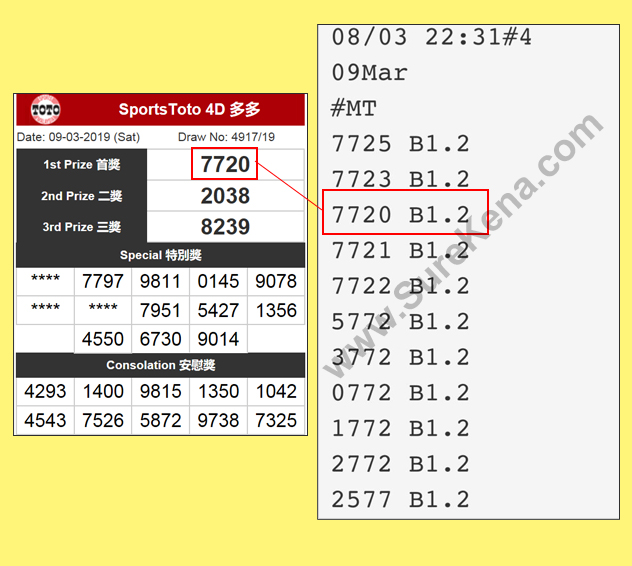This screenshot has width=632, height=566.
Task: Click ticket line 5772 B1.2
Action: tap(401, 322)
